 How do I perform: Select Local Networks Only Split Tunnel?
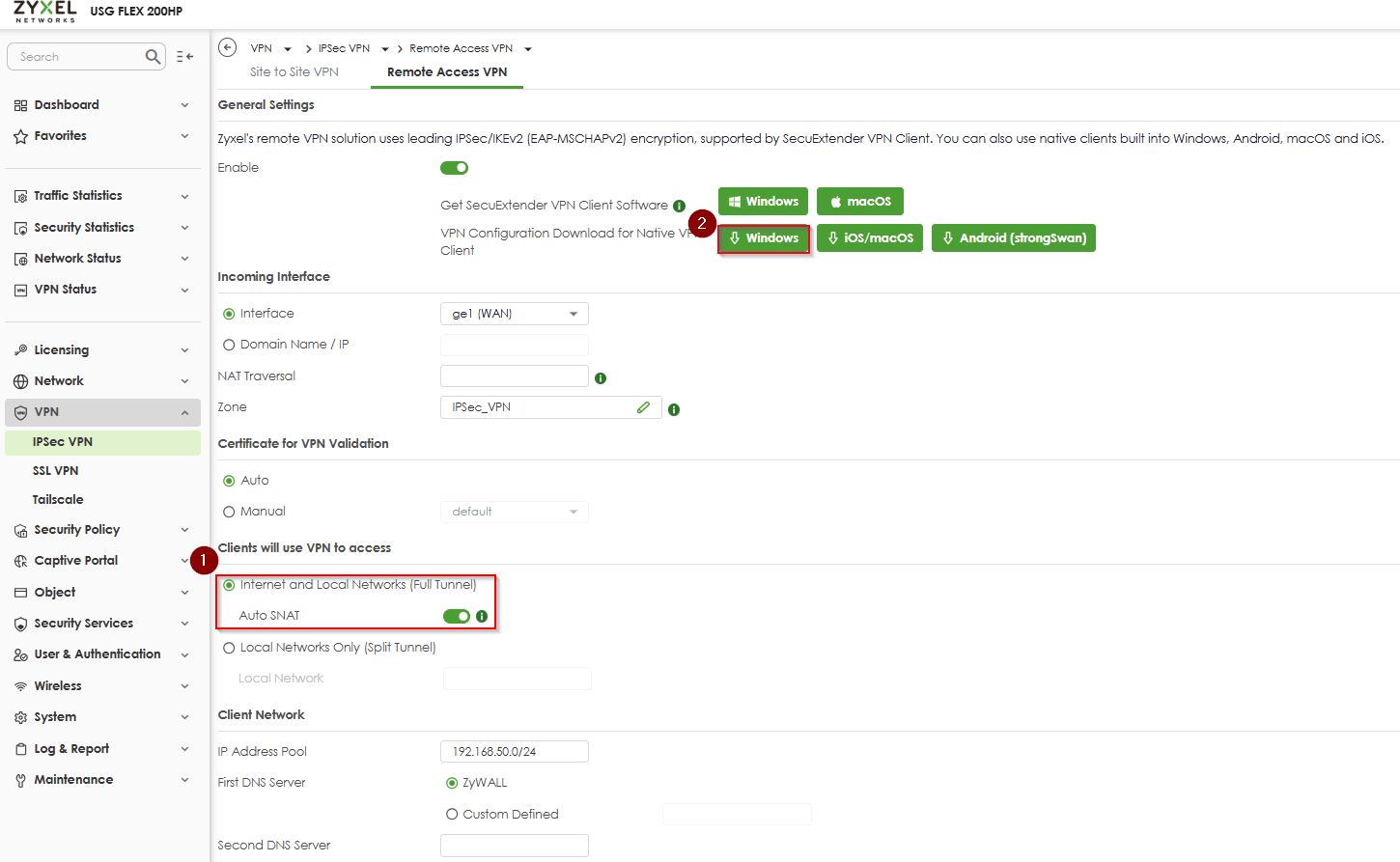229,648
